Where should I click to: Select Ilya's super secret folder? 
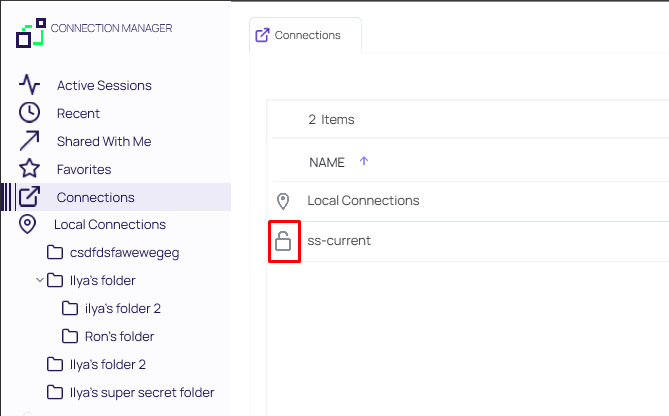click(141, 392)
